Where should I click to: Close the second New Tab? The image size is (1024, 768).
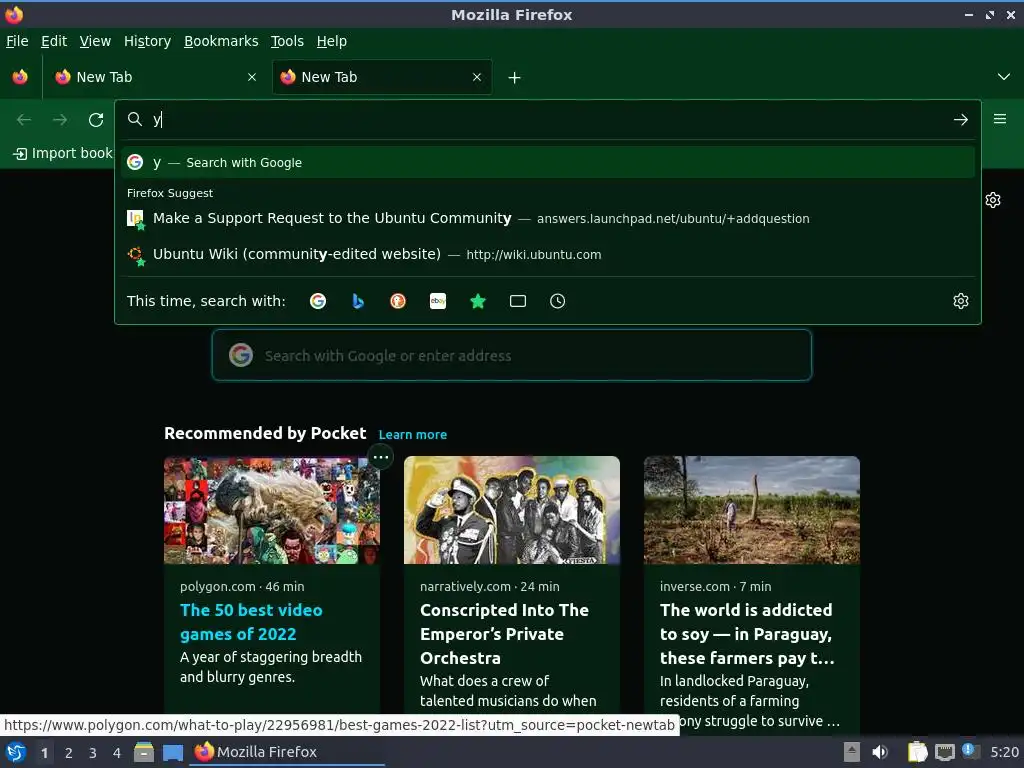[x=477, y=77]
